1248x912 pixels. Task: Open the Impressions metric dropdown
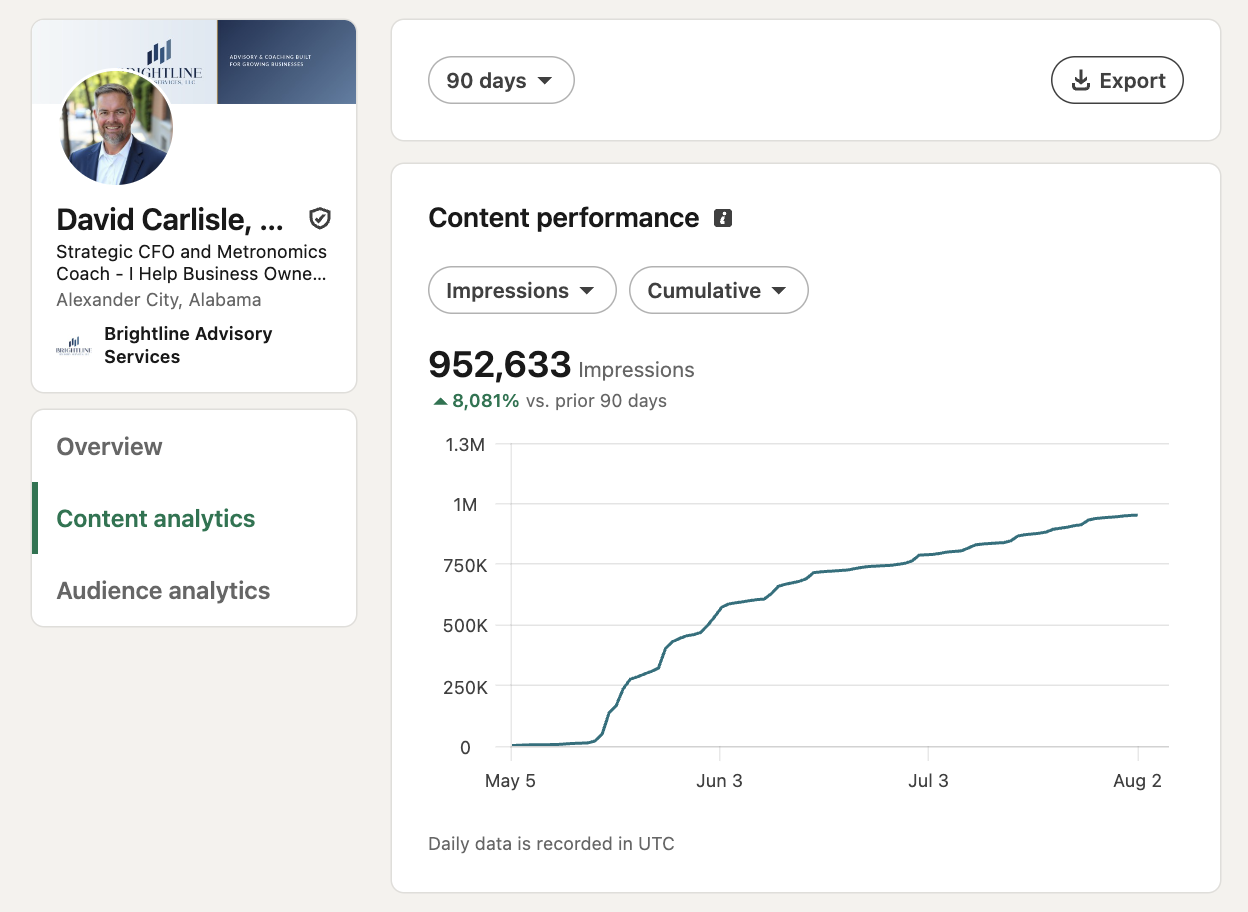click(x=522, y=290)
